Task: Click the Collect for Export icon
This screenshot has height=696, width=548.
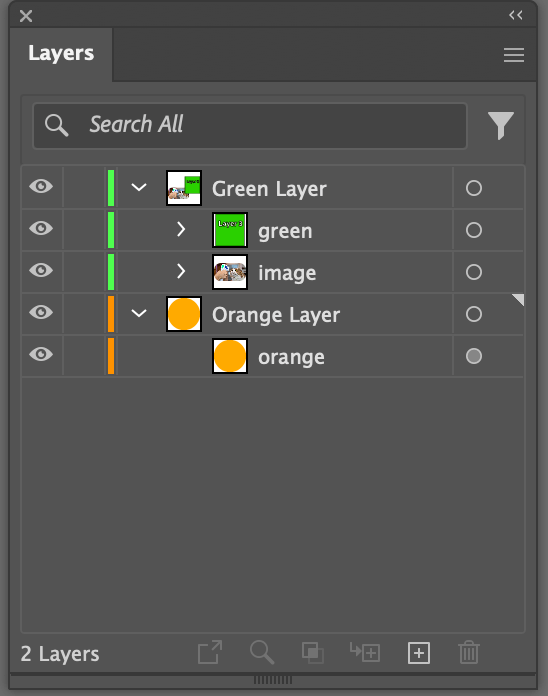Action: click(210, 652)
